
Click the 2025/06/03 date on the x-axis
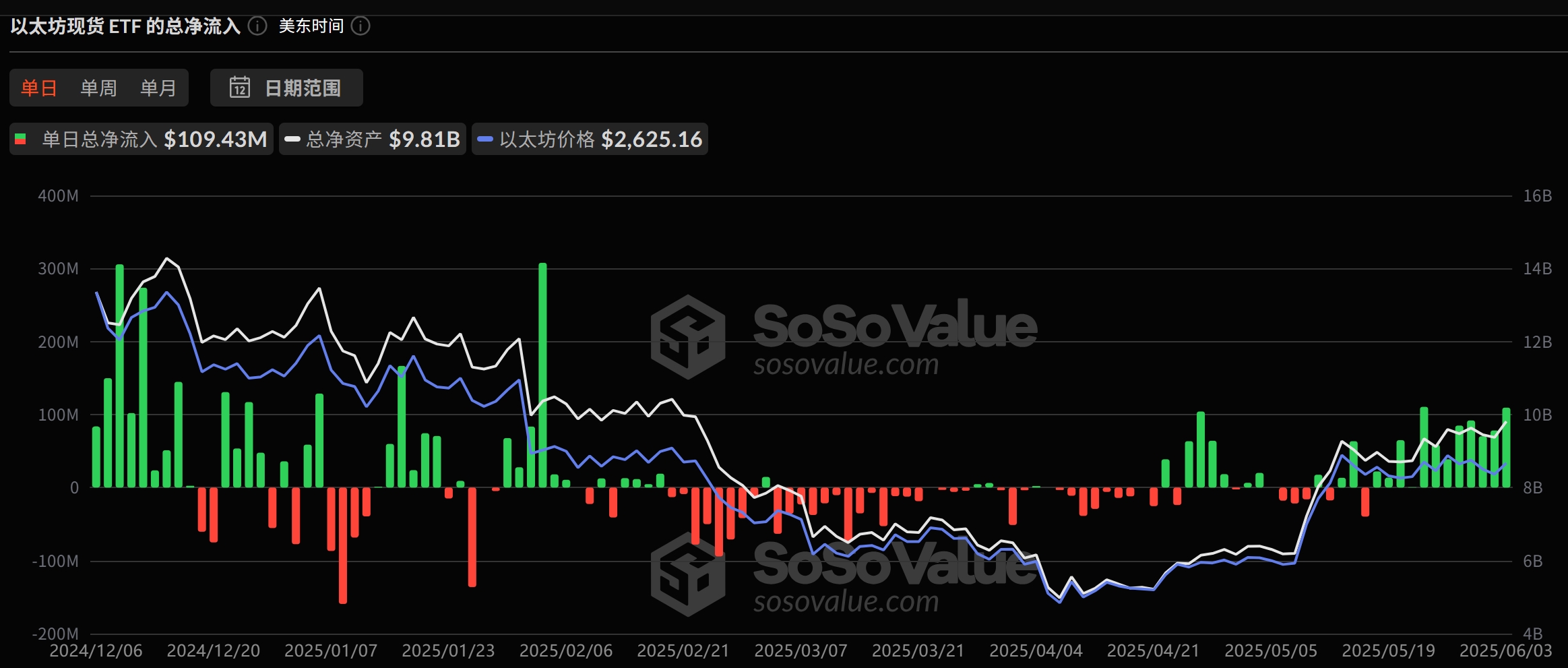1505,650
